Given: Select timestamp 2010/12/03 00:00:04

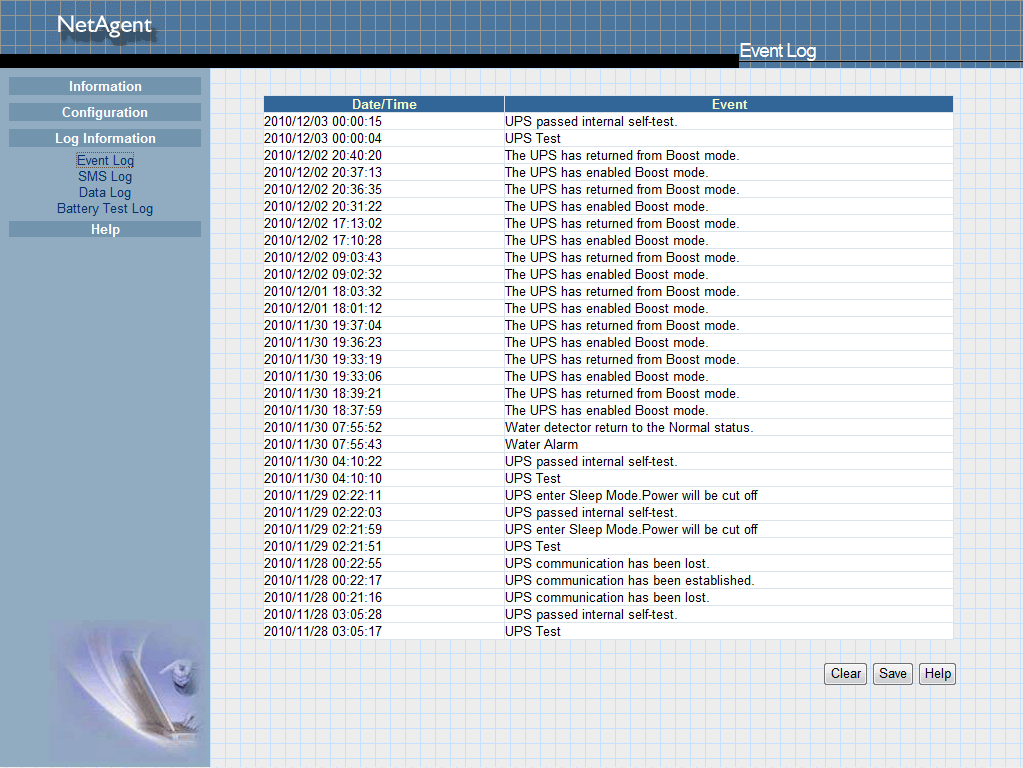Looking at the screenshot, I should 323,138.
